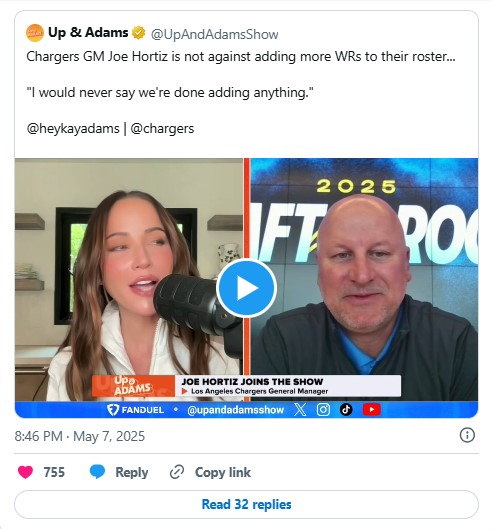Click the gold verified badge
This screenshot has height=529, width=492.
(x=138, y=33)
